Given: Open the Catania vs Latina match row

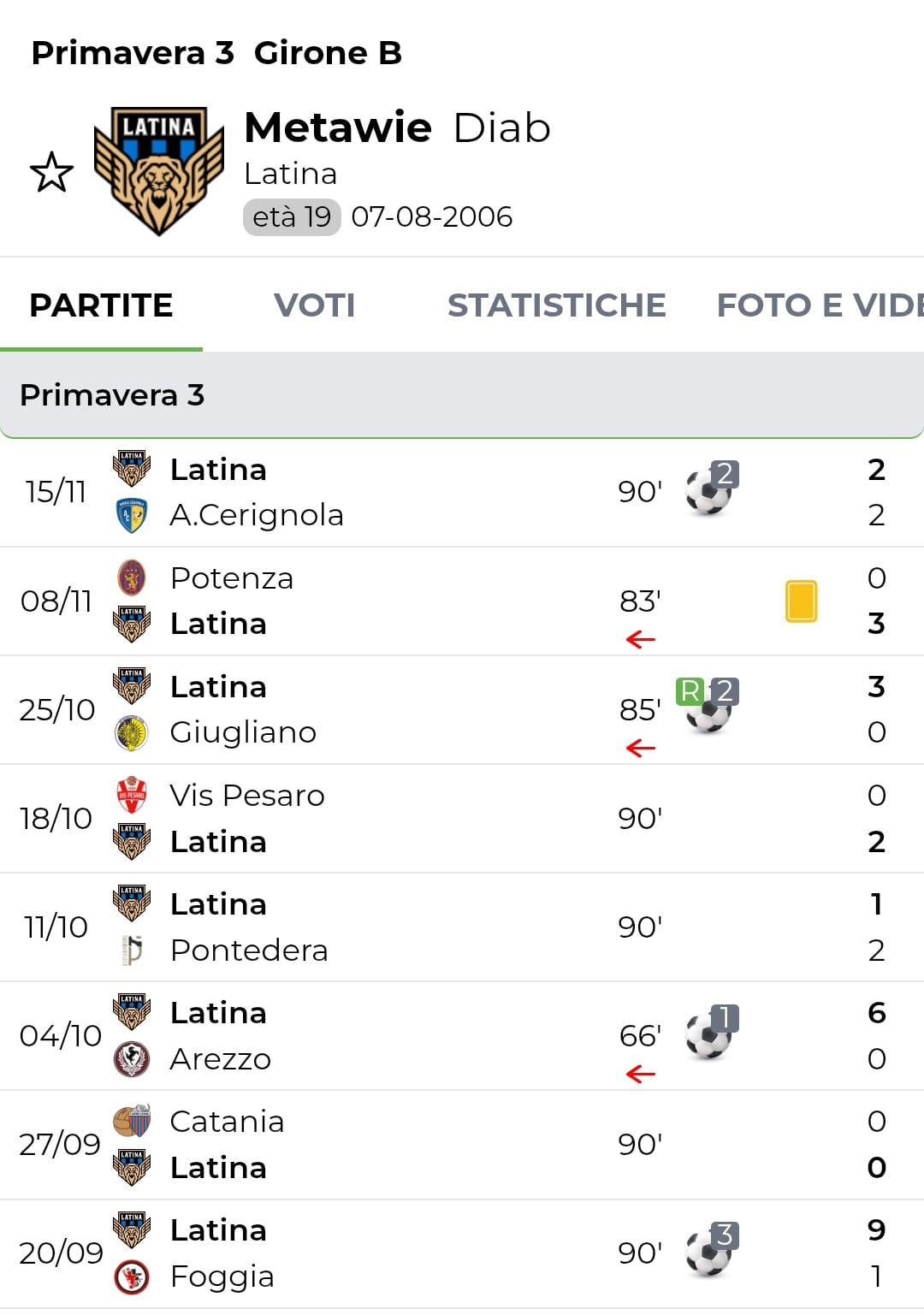Looking at the screenshot, I should point(462,1145).
